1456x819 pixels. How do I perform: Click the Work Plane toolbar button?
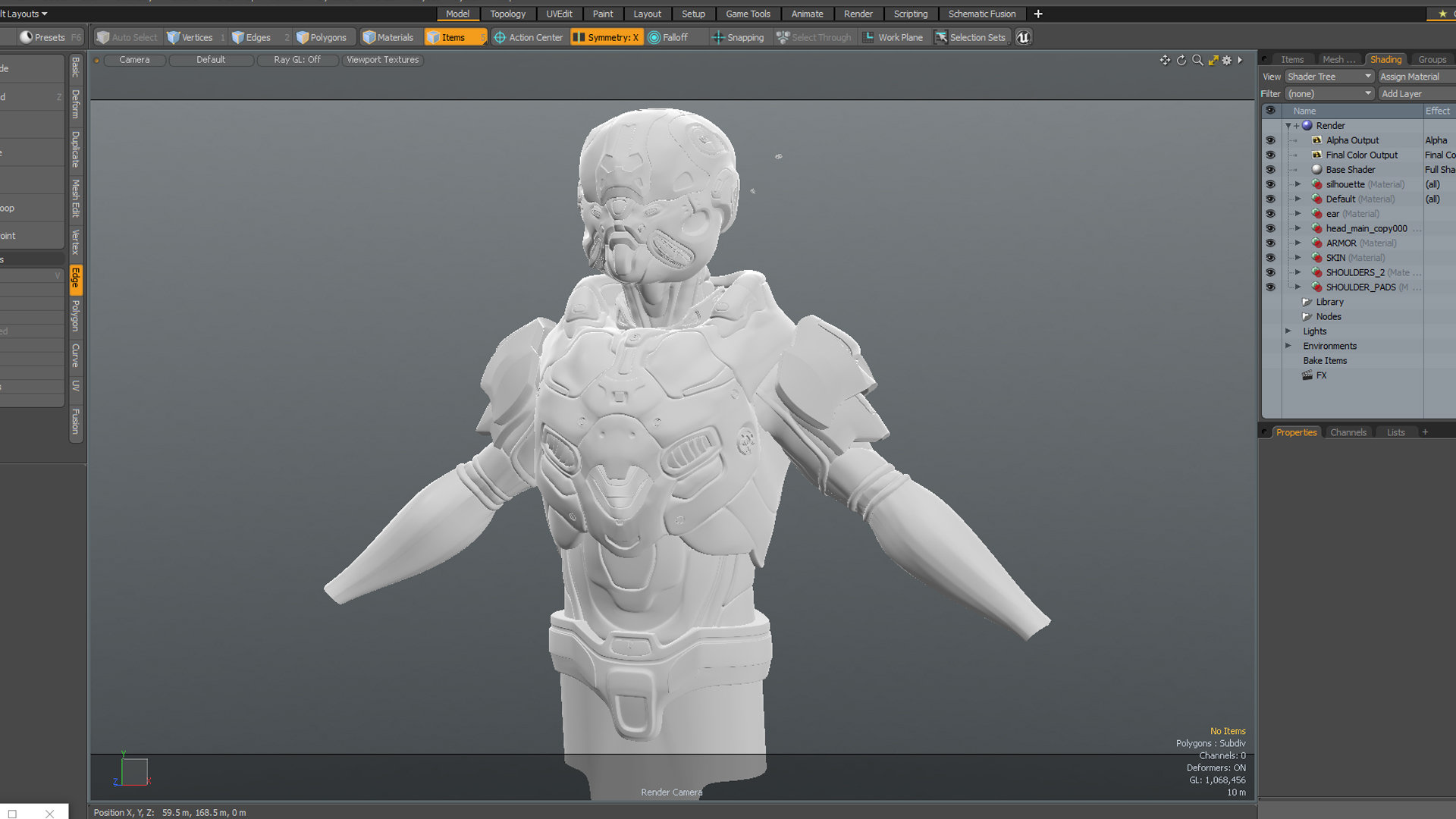point(893,37)
